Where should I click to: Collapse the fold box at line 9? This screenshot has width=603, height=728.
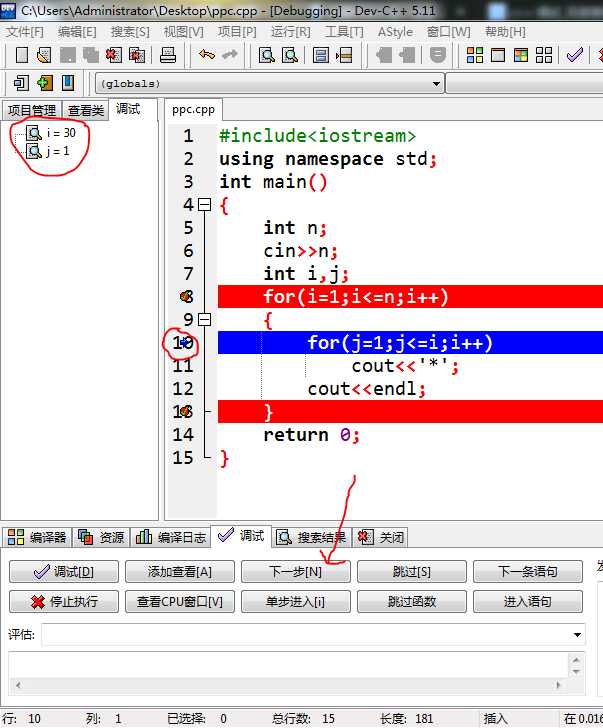tap(205, 319)
